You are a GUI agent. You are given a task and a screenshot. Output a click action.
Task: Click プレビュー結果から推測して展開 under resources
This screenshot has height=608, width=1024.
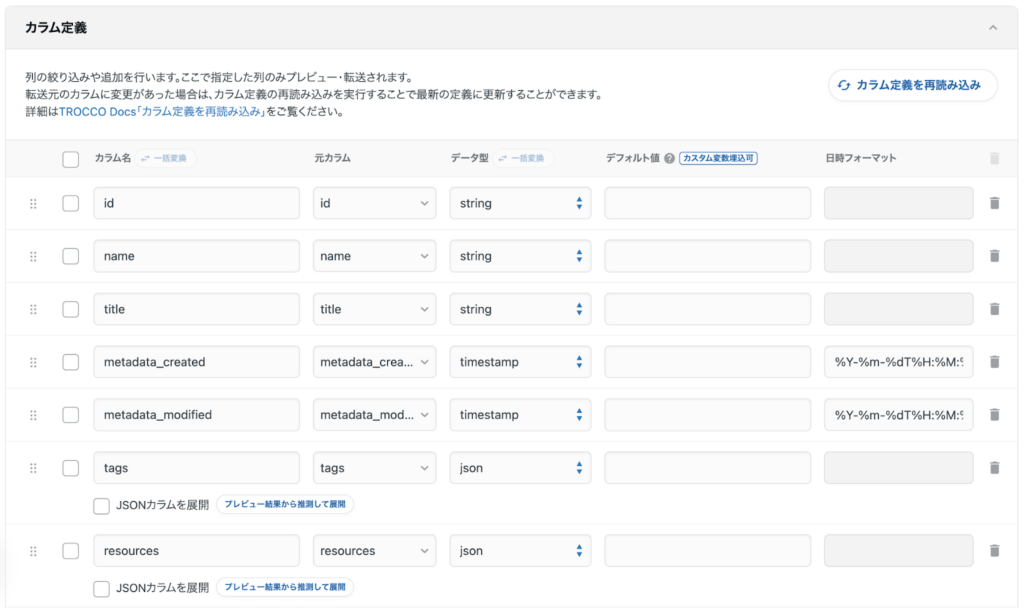285,588
